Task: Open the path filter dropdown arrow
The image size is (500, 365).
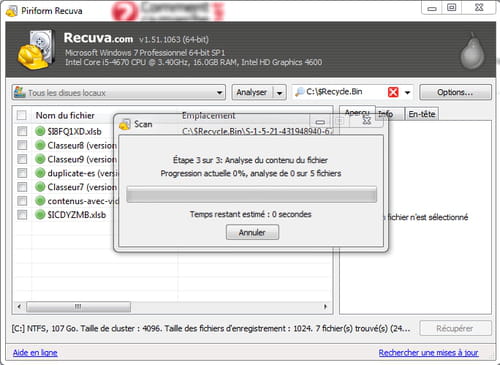Action: pyautogui.click(x=407, y=92)
